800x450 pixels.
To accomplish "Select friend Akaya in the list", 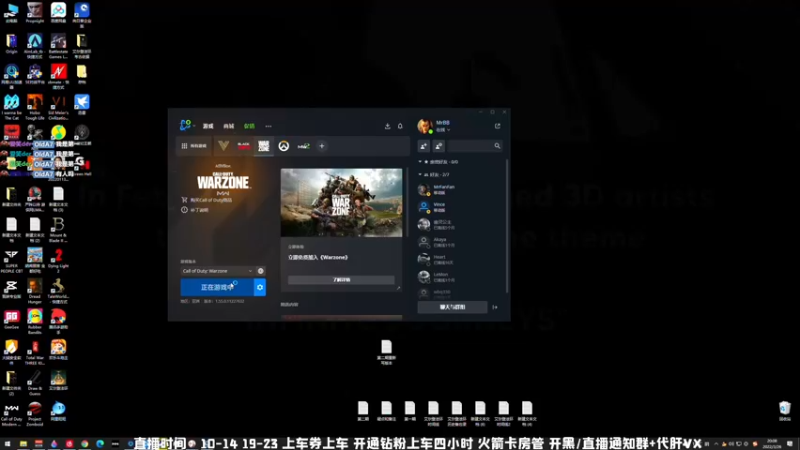I will (x=461, y=242).
